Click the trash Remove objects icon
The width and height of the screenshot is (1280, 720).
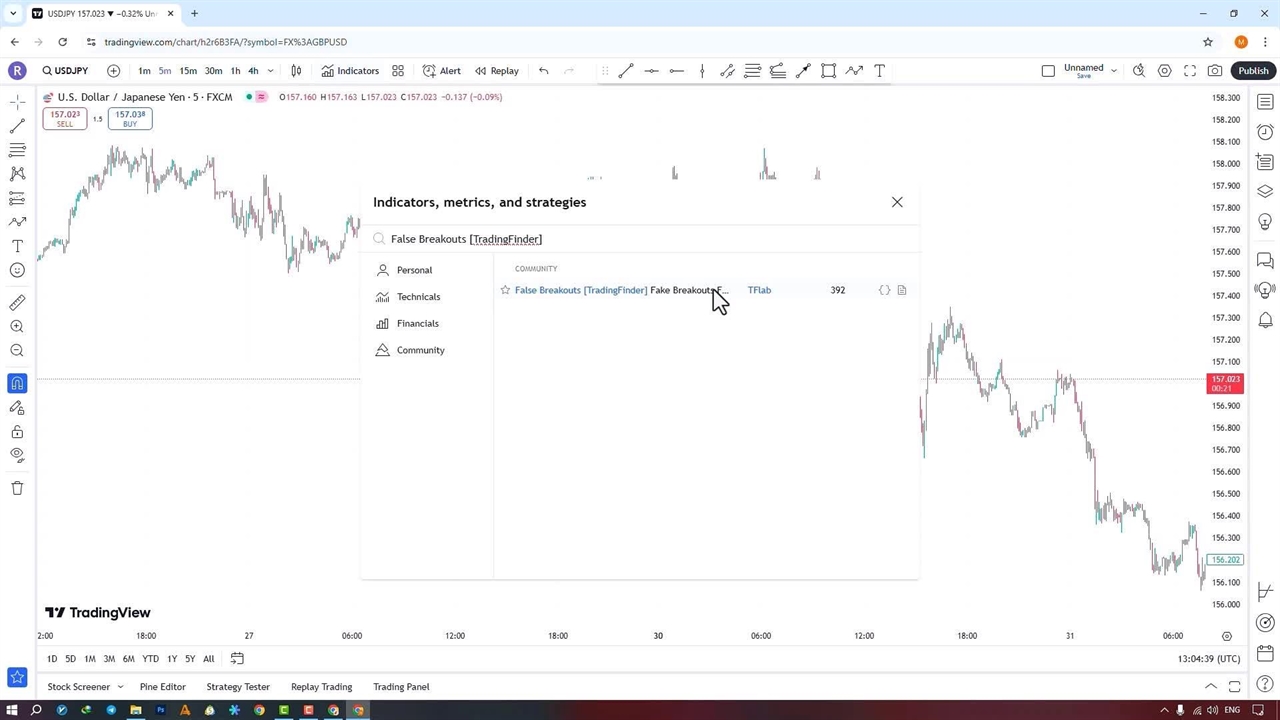coord(17,488)
